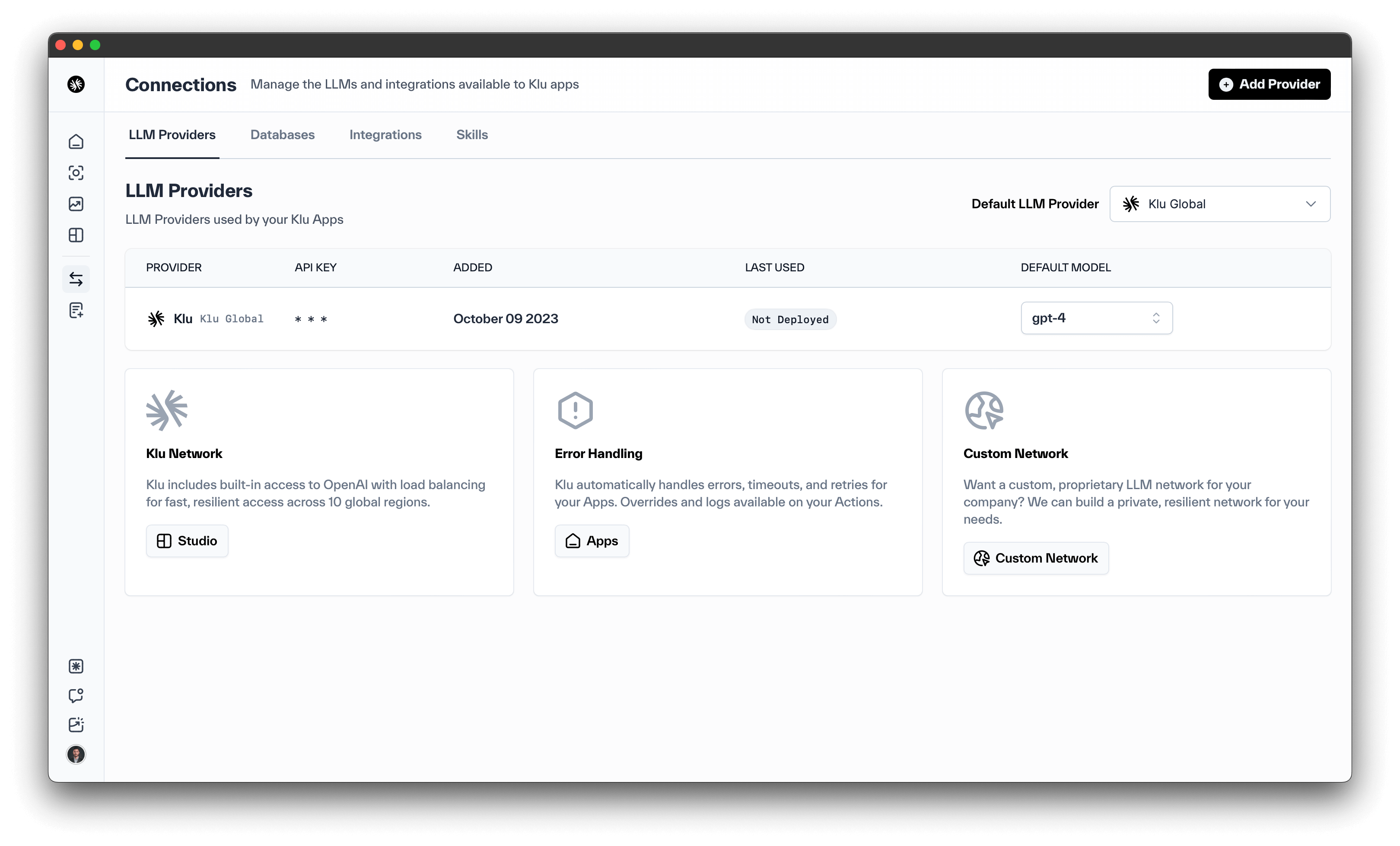Viewport: 1400px width, 846px height.
Task: Click the asterisk box icon in sidebar
Action: (76, 666)
